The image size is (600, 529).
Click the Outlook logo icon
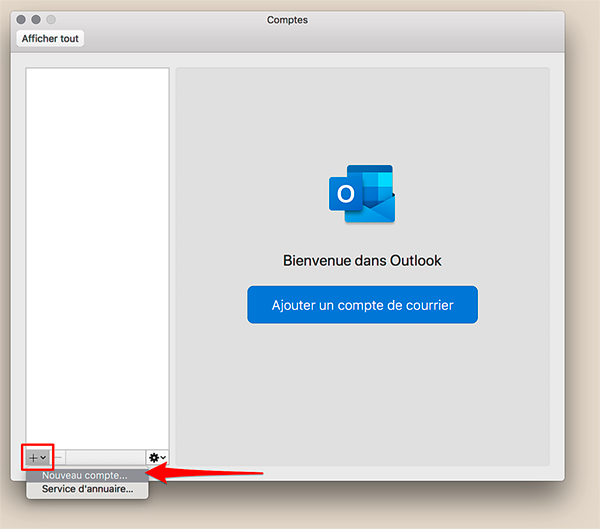tap(362, 194)
